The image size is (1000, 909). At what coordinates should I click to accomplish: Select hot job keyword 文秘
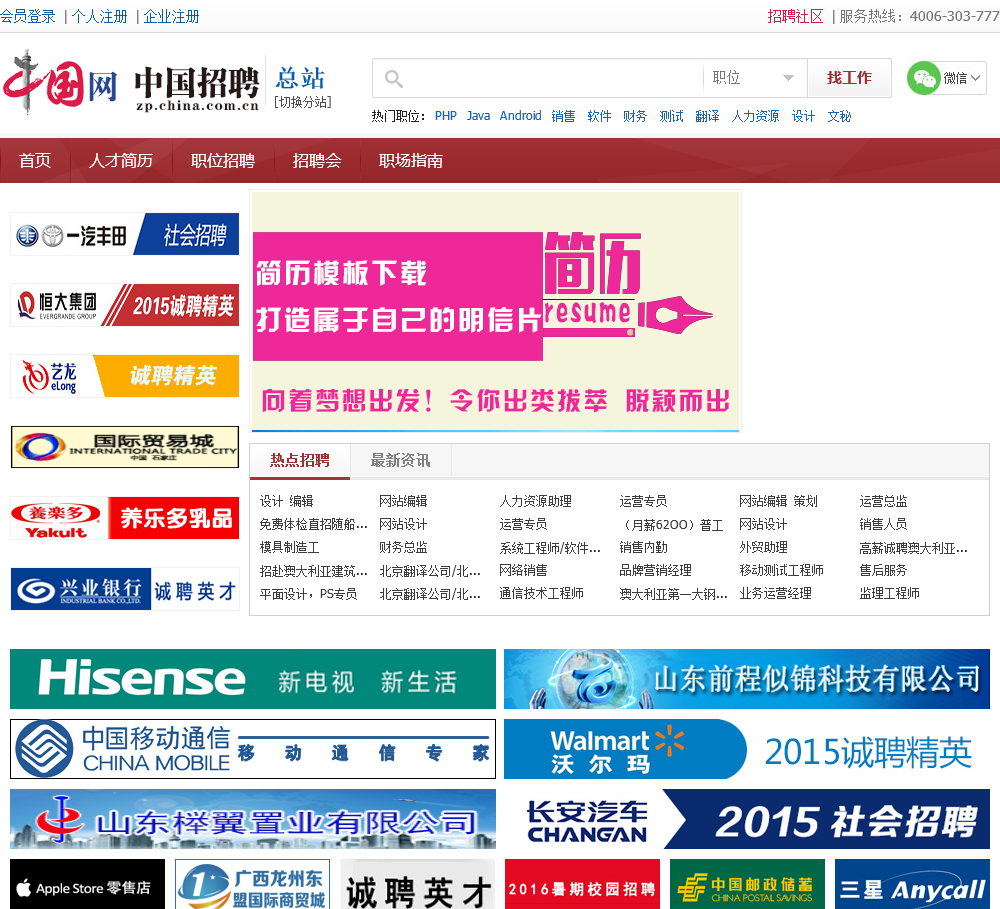coord(839,116)
